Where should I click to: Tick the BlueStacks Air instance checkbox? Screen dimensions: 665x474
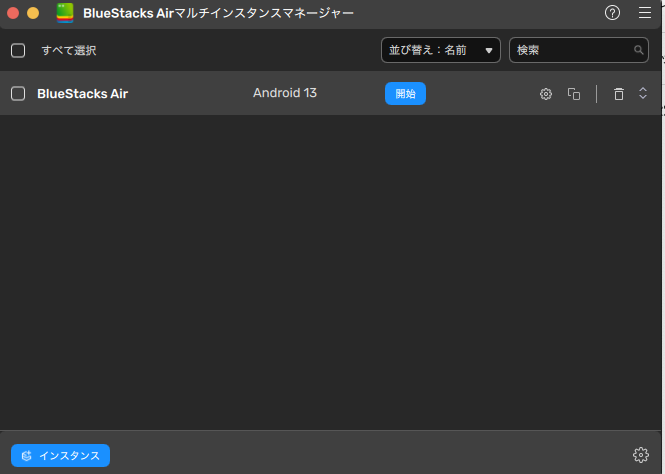tap(18, 94)
